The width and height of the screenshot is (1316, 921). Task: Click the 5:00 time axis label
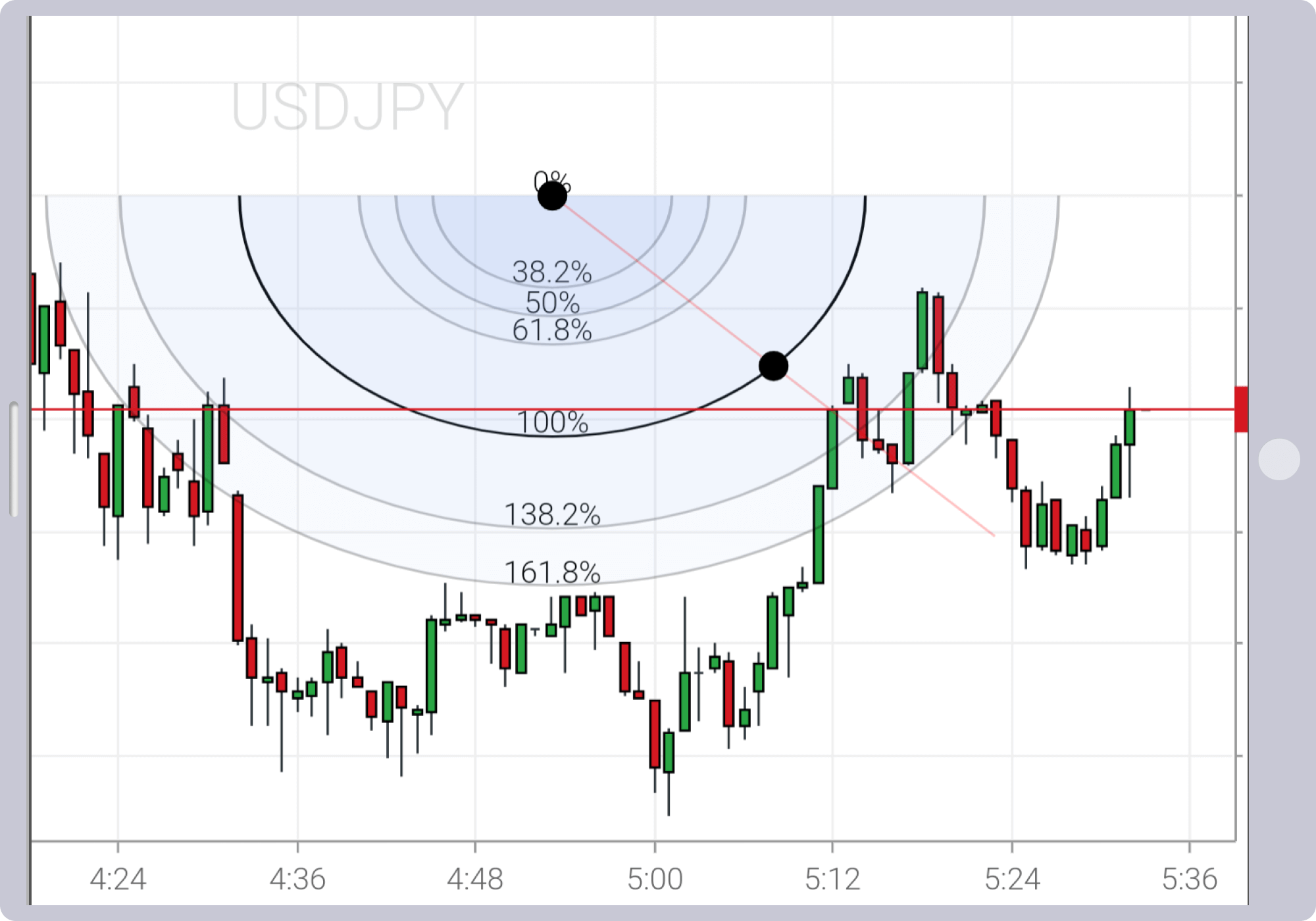[655, 879]
